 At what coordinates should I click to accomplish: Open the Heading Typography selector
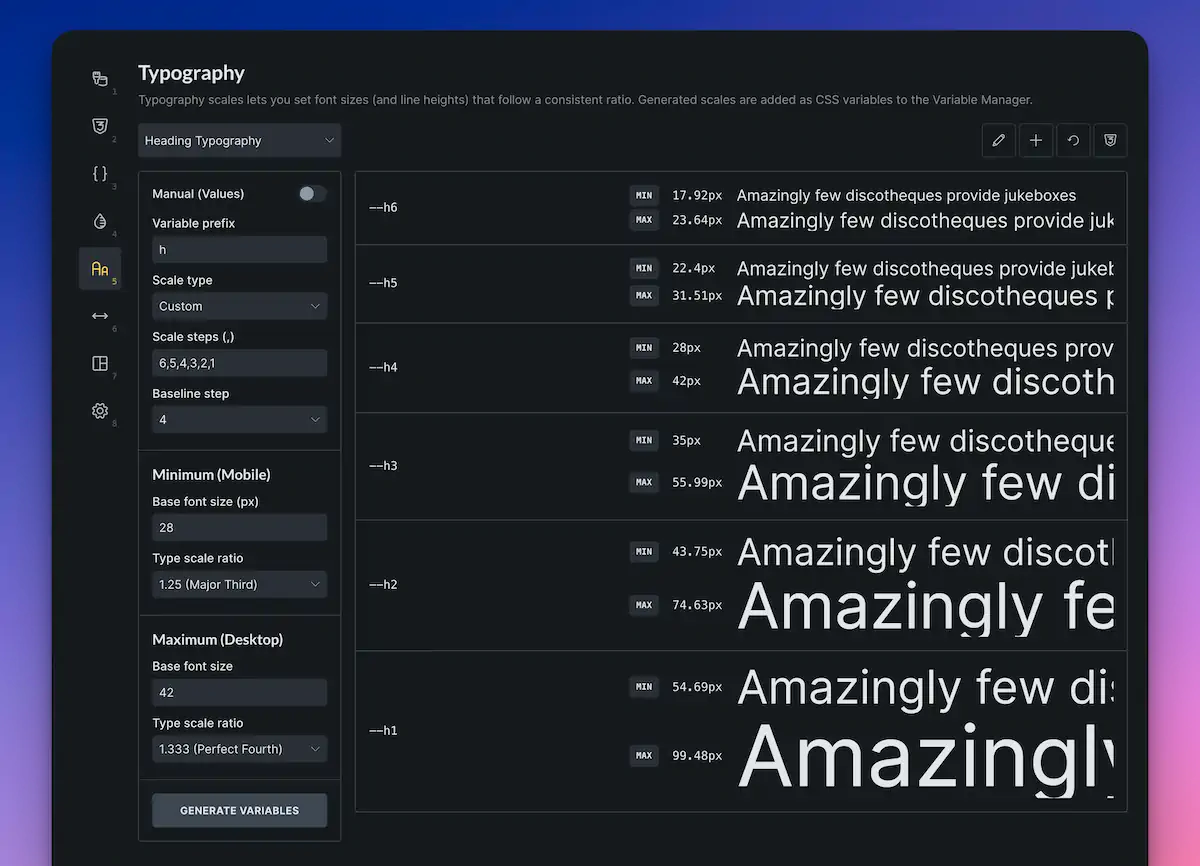[239, 140]
